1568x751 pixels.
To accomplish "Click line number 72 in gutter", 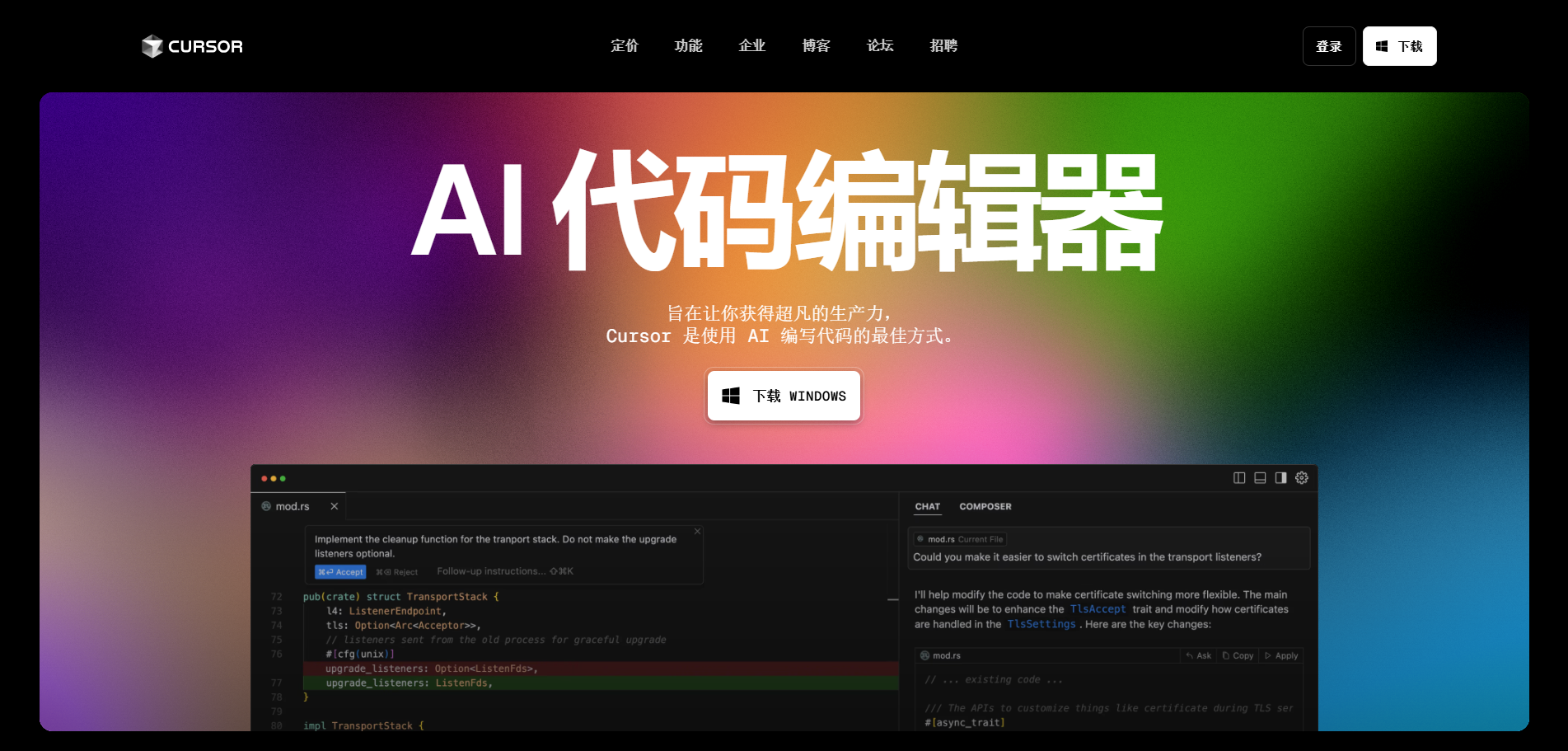I will (277, 597).
